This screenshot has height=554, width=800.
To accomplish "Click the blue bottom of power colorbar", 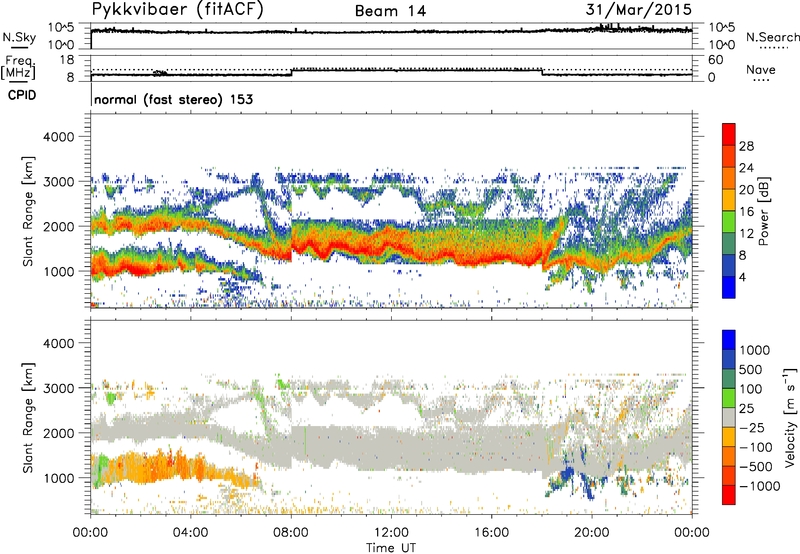I will 729,287.
